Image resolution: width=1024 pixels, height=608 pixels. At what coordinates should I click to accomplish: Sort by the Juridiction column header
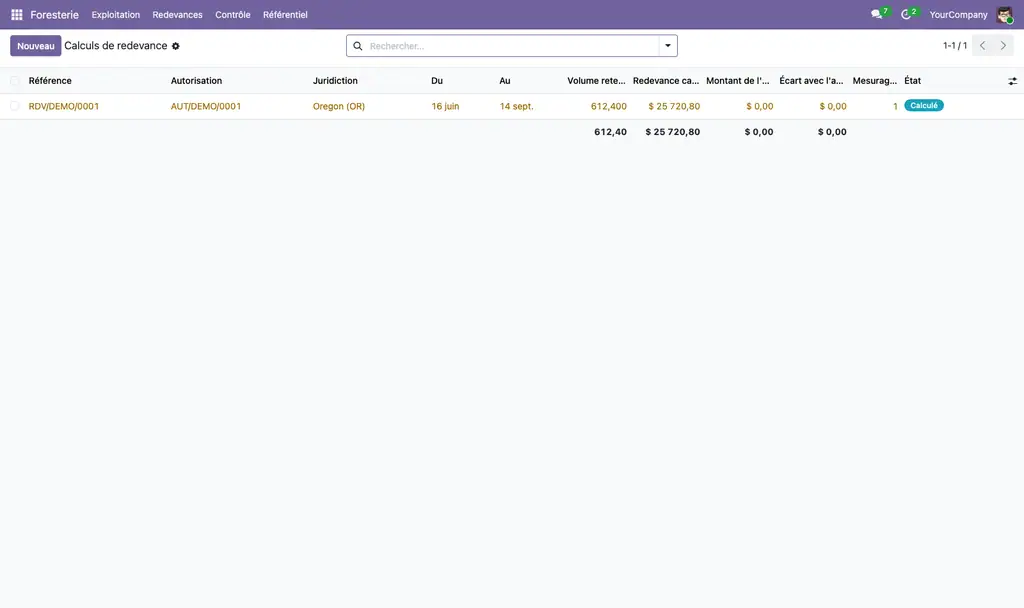335,81
